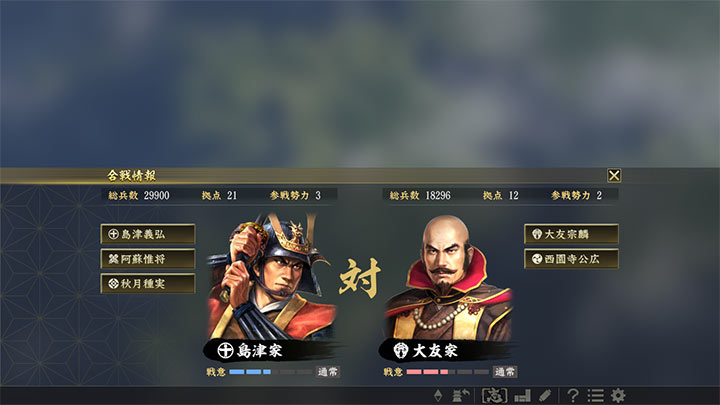Open settings gear icon
The image size is (720, 405).
point(618,395)
